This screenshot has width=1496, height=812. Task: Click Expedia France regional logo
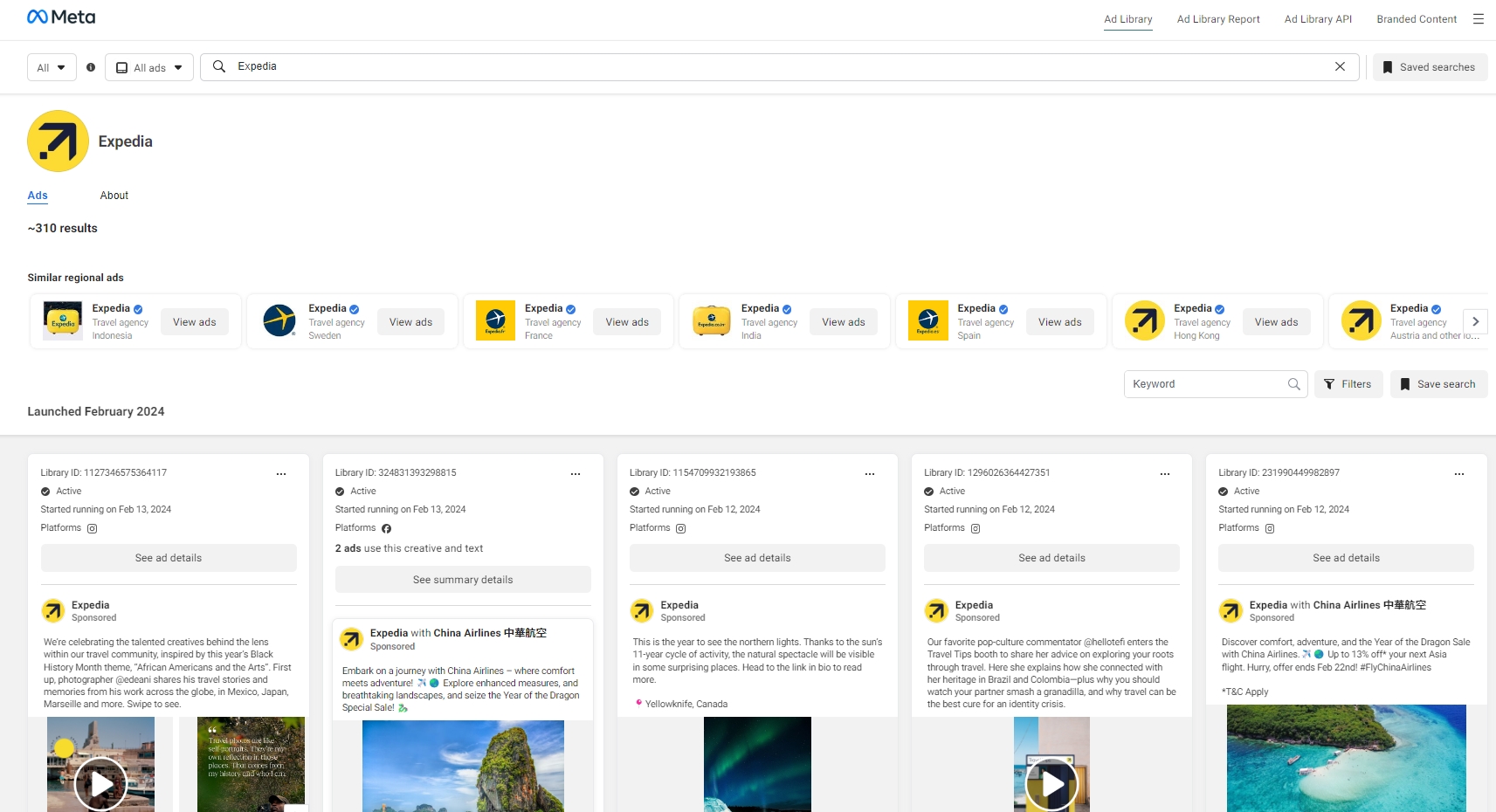coord(495,321)
